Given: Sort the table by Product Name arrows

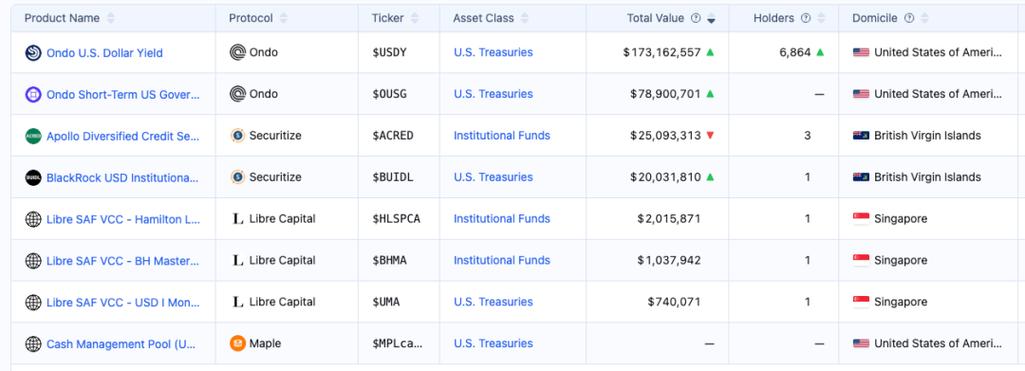Looking at the screenshot, I should click(110, 18).
